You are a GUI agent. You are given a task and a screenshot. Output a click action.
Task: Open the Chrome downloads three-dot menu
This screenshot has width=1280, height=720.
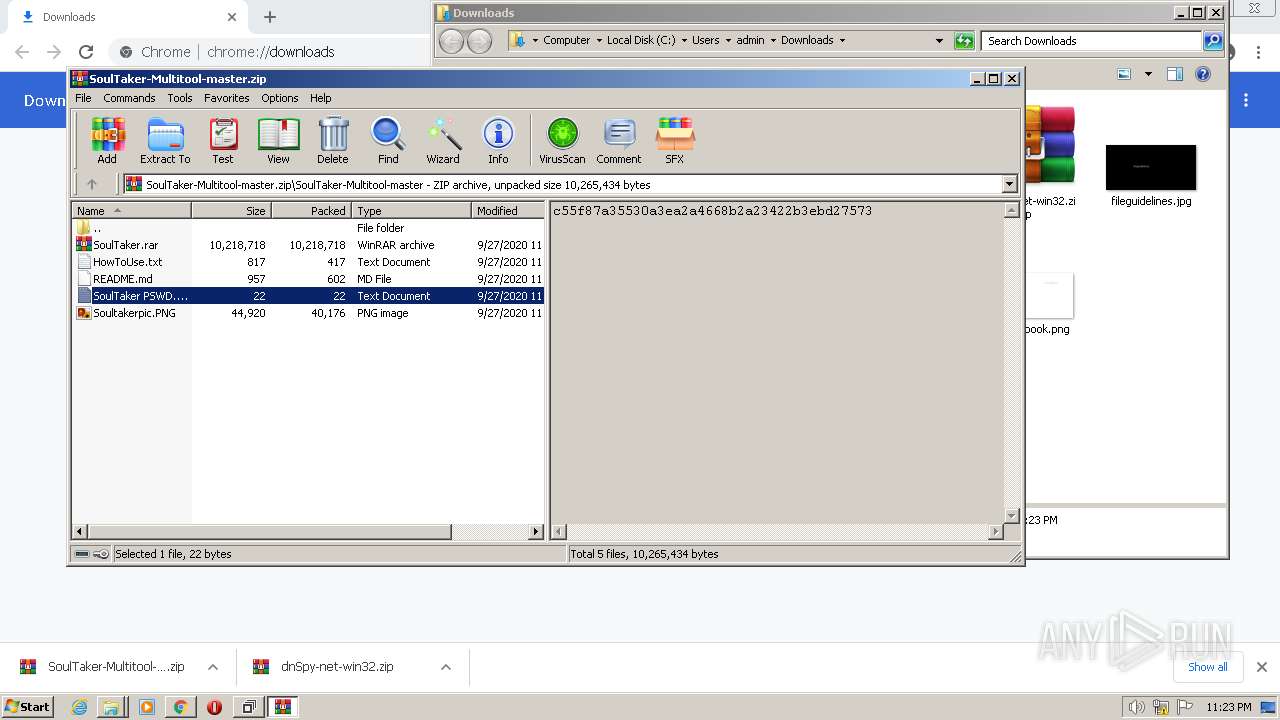click(x=1246, y=100)
